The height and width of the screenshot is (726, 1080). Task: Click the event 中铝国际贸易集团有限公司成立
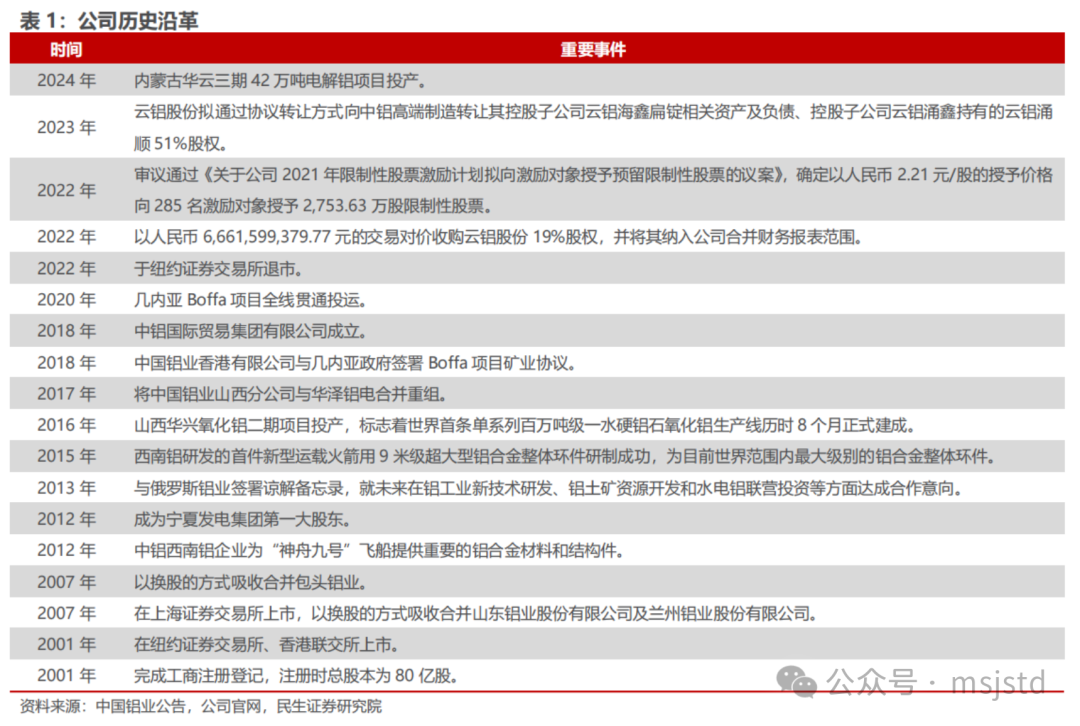(x=250, y=331)
